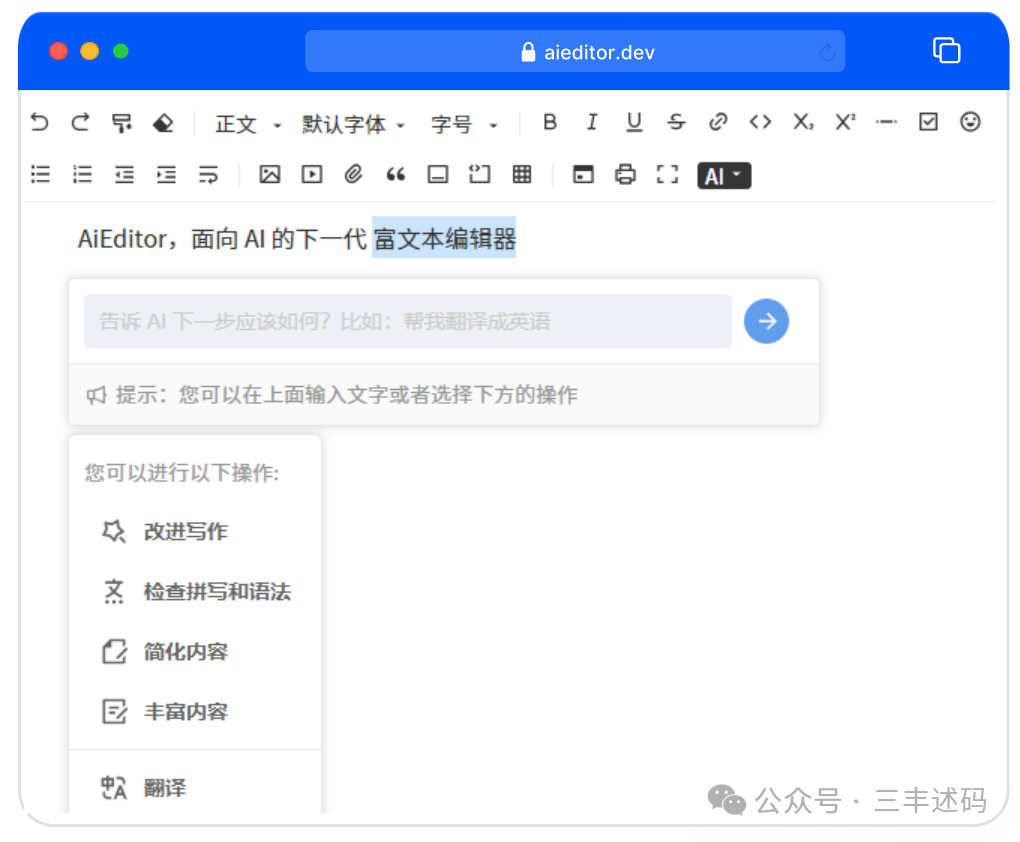
Task: Decrease the paragraph indent
Action: pyautogui.click(x=124, y=174)
